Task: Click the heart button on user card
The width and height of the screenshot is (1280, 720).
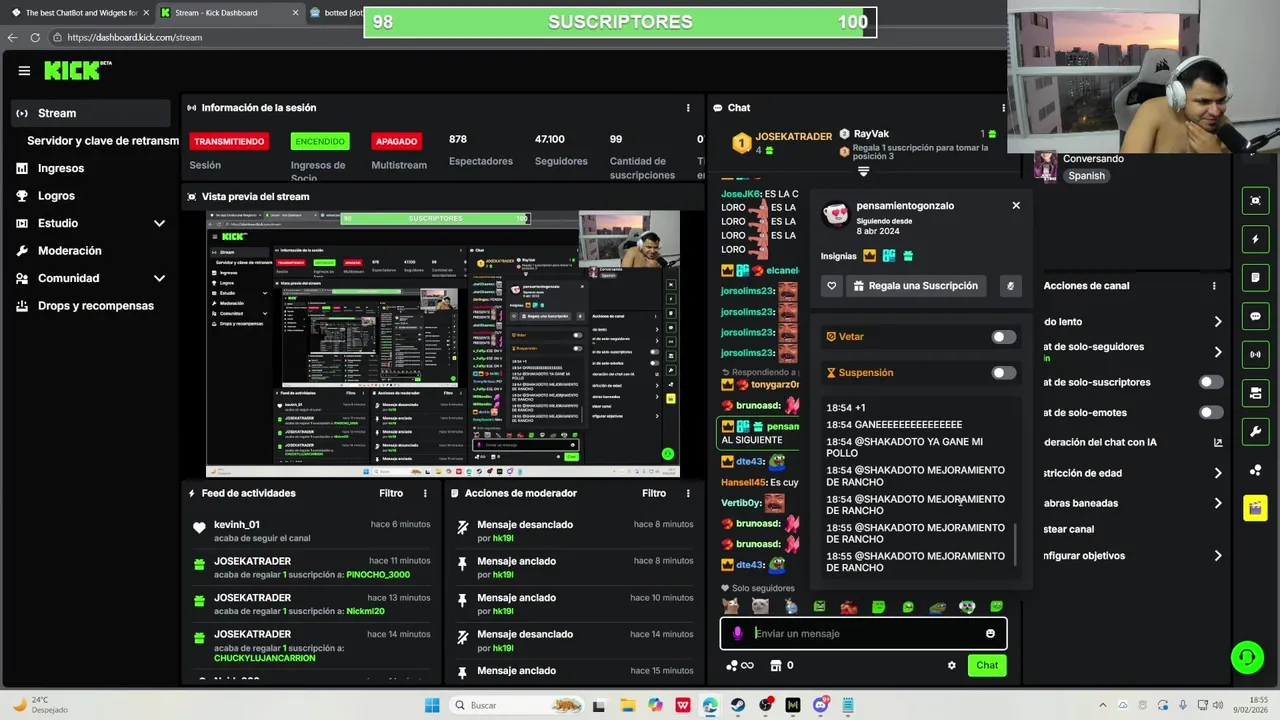Action: click(x=831, y=286)
